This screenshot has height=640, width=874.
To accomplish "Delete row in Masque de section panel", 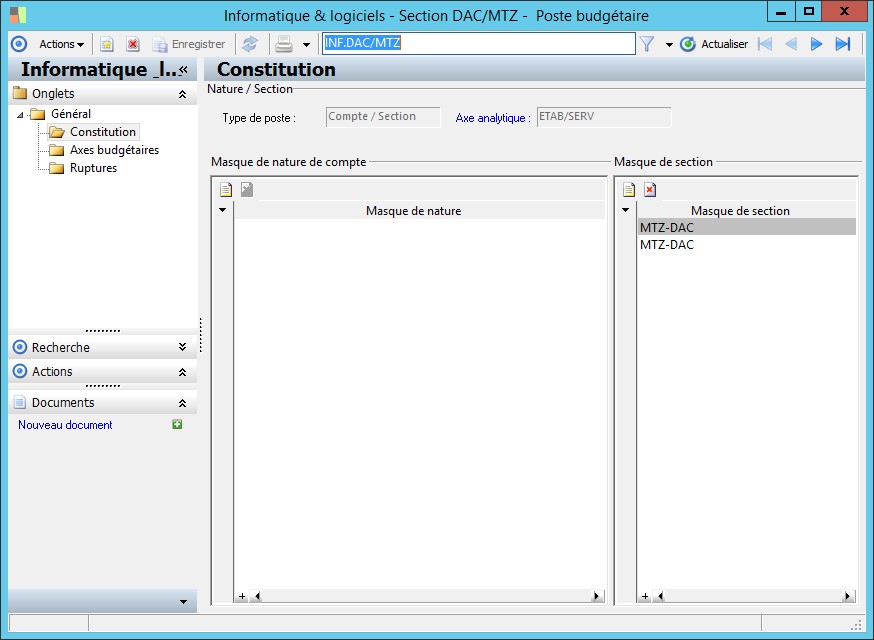I will [650, 190].
